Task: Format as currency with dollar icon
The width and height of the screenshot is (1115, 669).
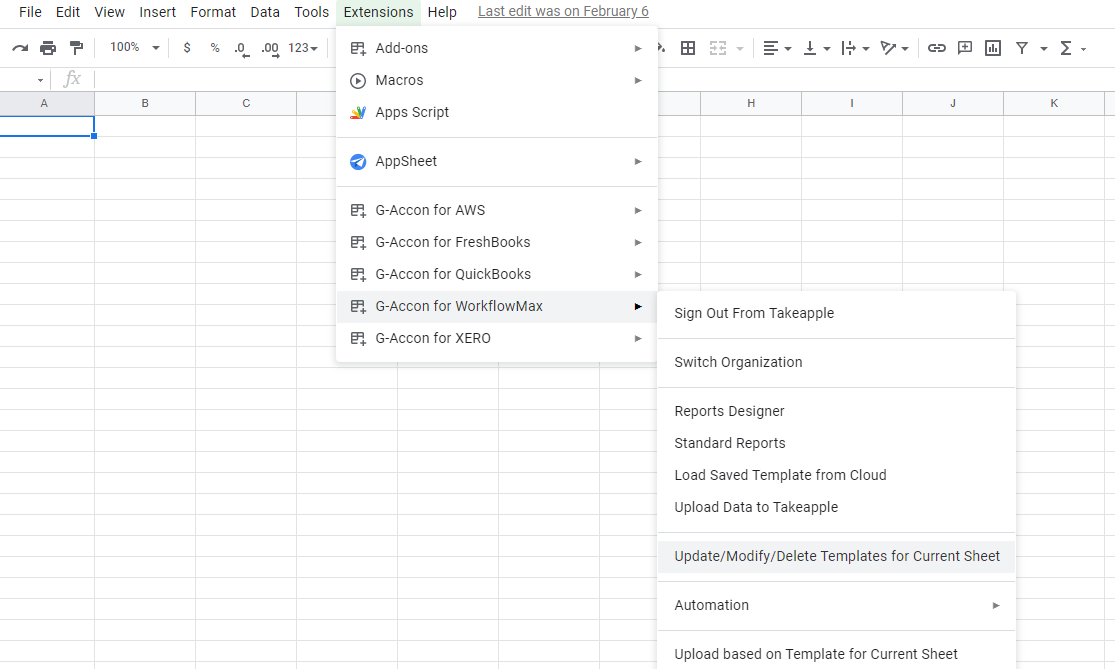Action: (x=187, y=48)
